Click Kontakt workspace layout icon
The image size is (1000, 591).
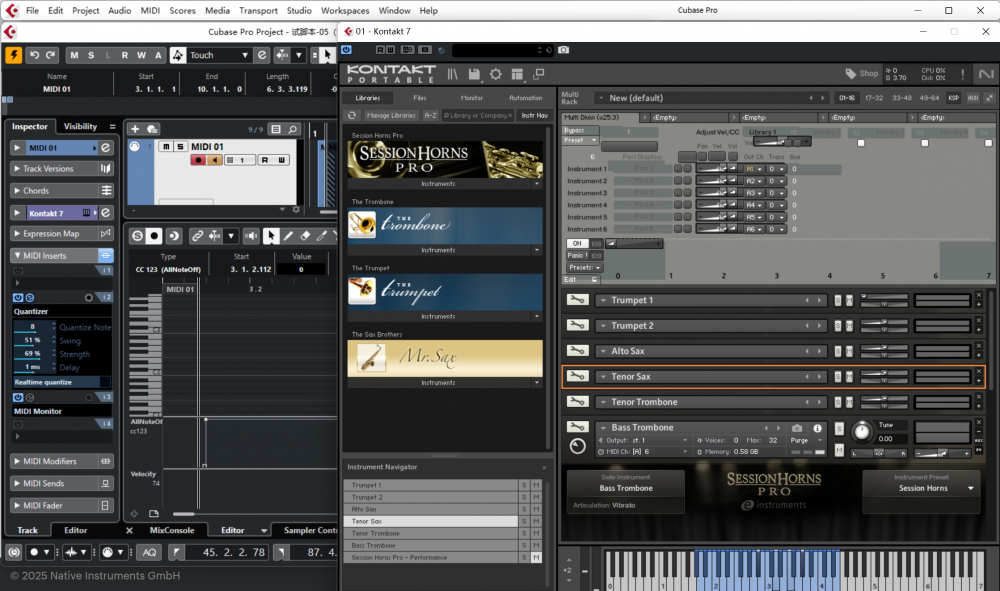(517, 74)
